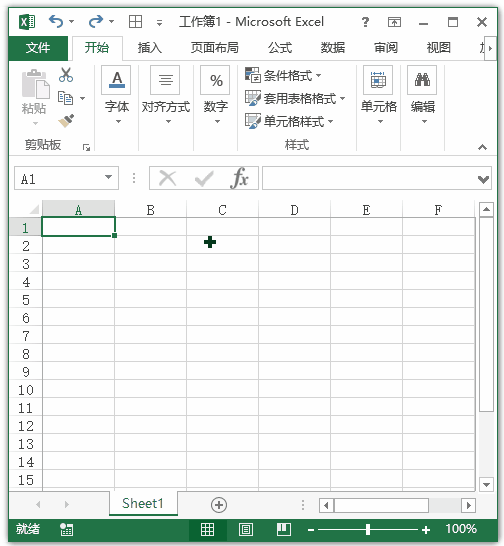This screenshot has width=504, height=546.
Task: Expand the Redo history dropdown arrow
Action: (x=111, y=22)
